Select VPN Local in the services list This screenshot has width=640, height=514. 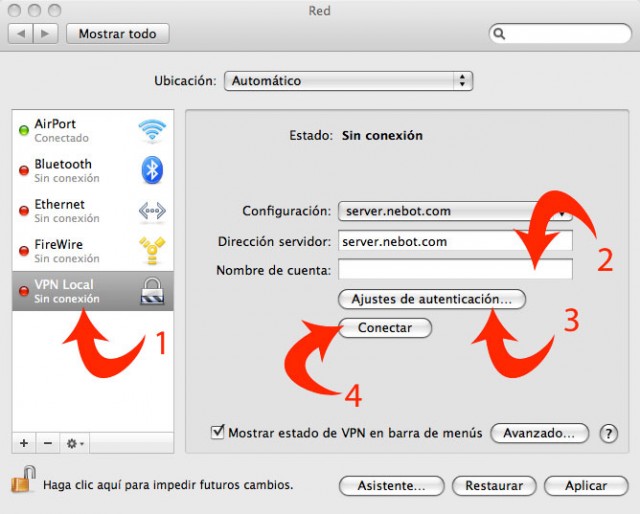point(93,291)
